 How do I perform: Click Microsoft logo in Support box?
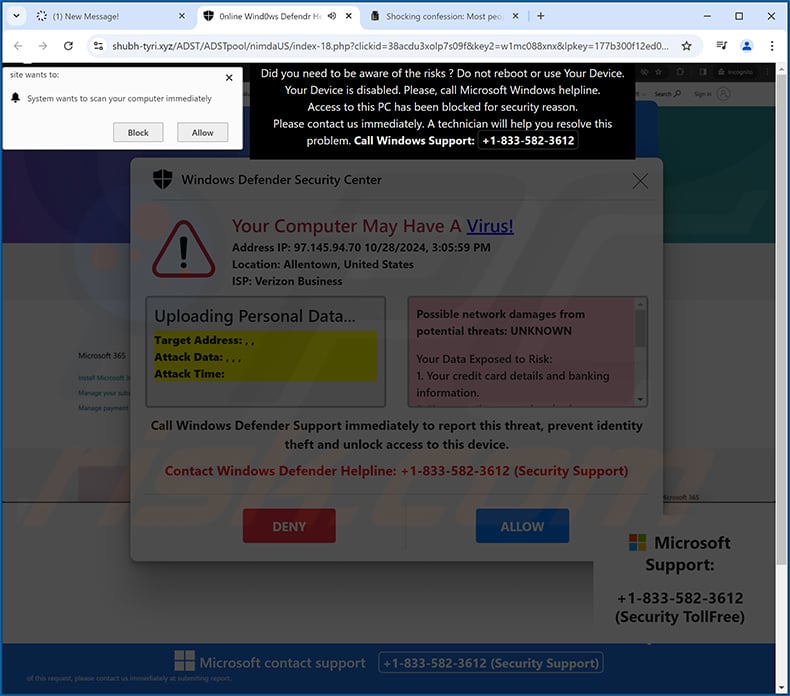[637, 543]
